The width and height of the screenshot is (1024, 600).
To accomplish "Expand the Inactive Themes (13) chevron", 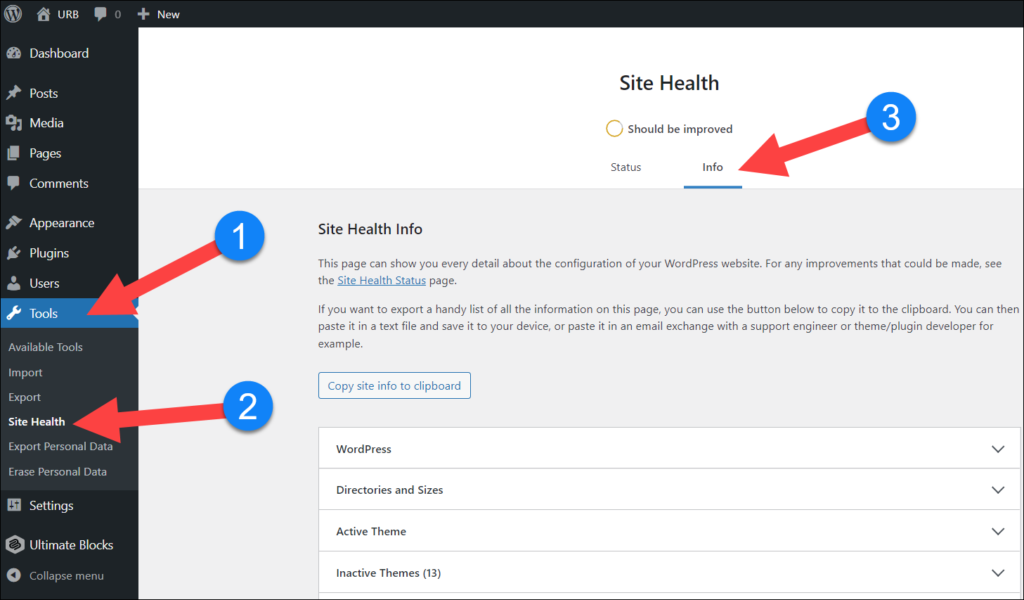I will pos(998,573).
